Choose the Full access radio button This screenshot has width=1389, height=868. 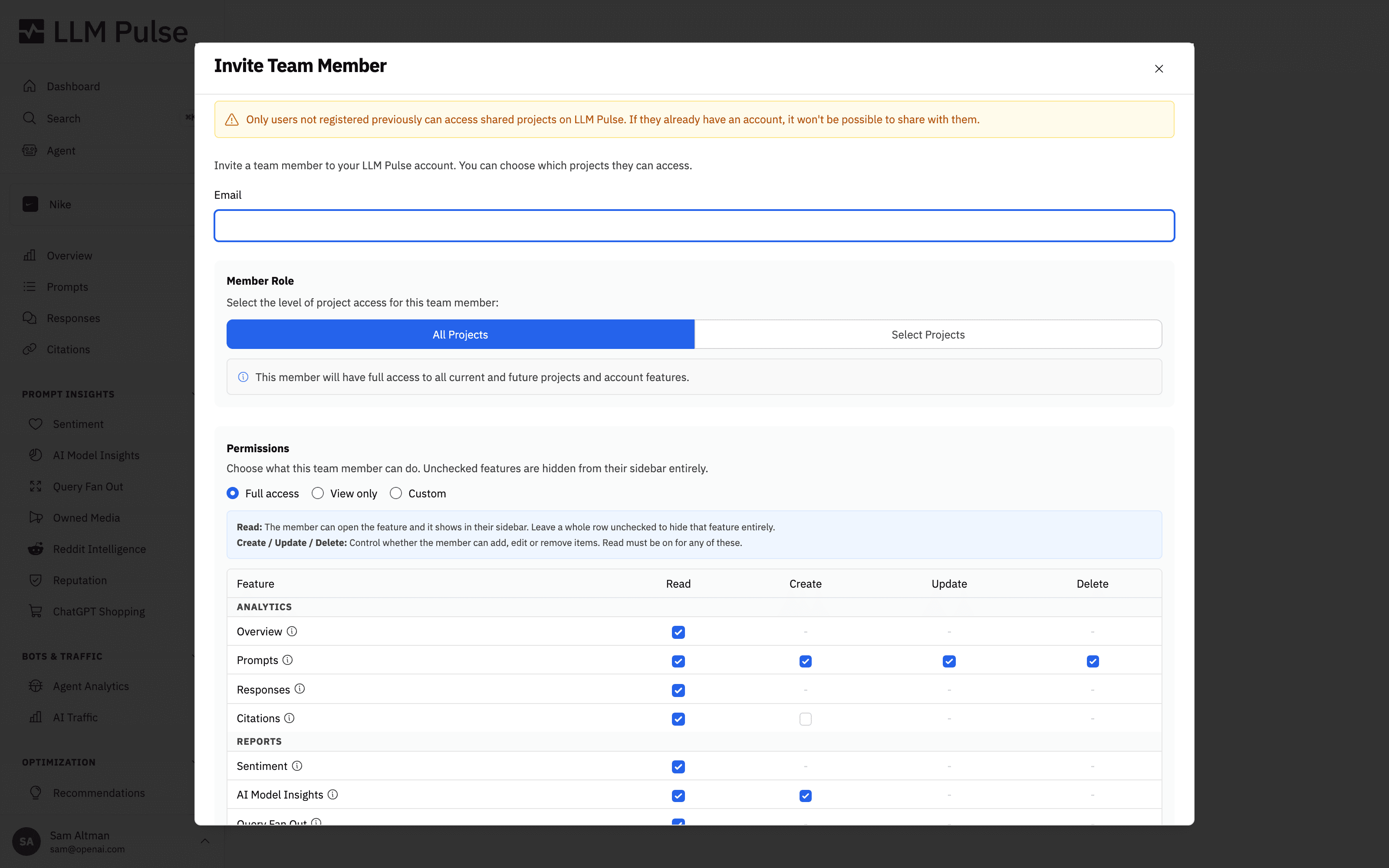tap(233, 493)
